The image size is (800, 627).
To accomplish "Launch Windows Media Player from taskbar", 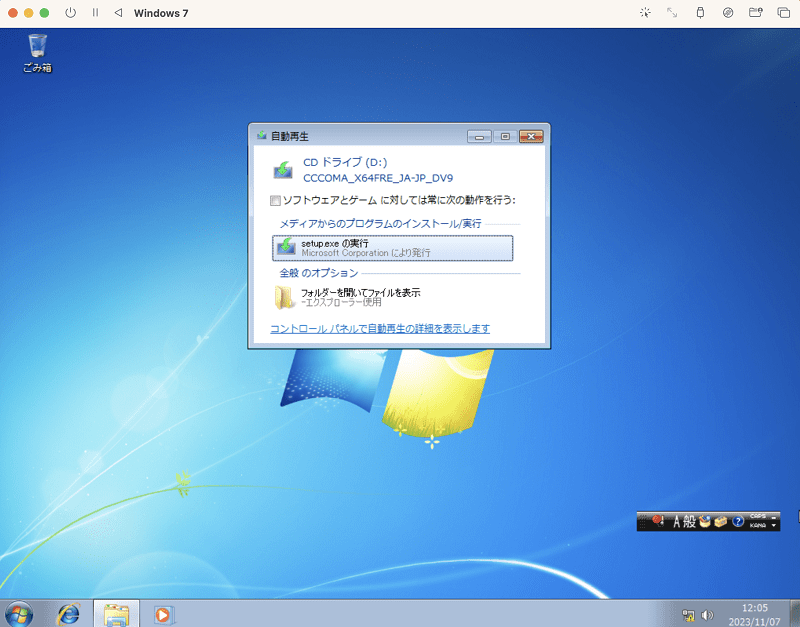I will 164,614.
